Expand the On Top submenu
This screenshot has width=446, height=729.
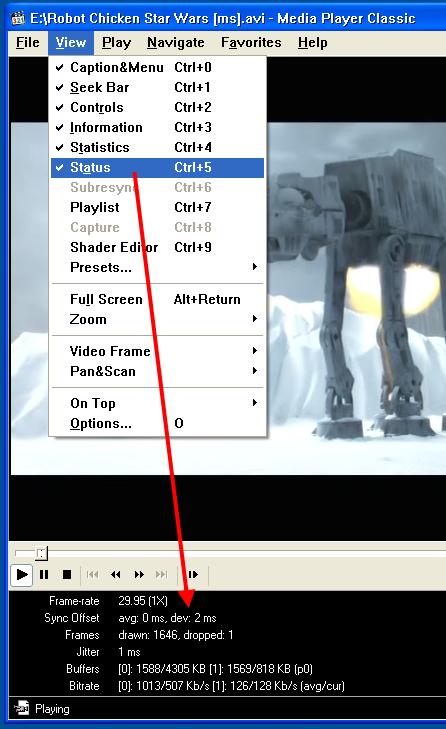[157, 403]
